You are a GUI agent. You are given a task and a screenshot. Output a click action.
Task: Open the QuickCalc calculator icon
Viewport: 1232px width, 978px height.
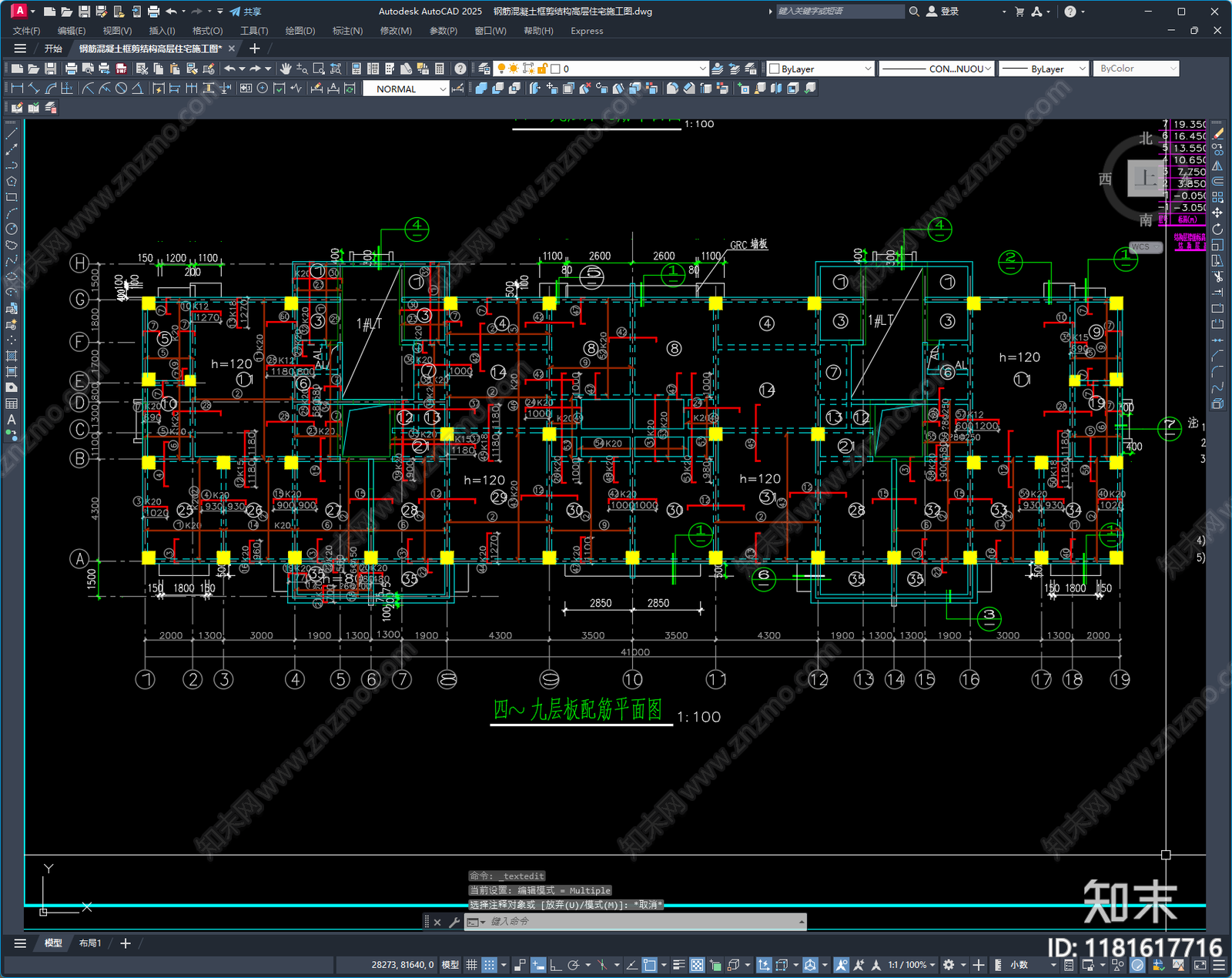[440, 69]
